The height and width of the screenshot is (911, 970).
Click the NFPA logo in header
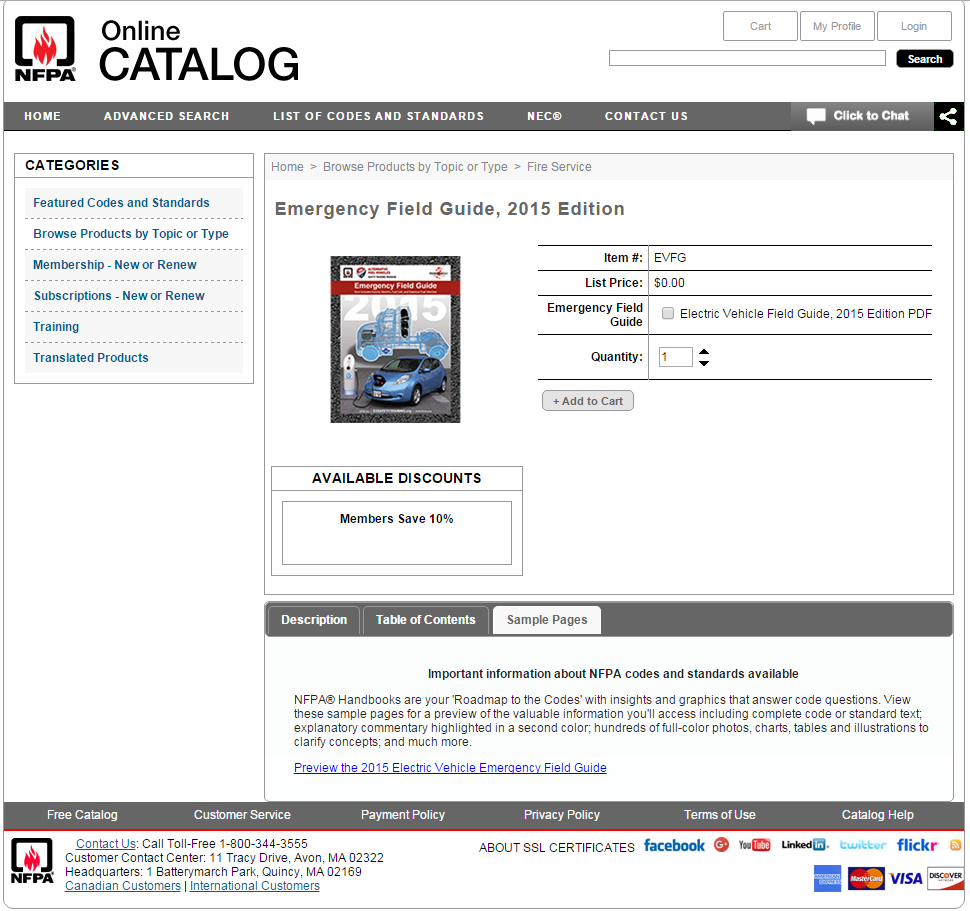tap(45, 48)
